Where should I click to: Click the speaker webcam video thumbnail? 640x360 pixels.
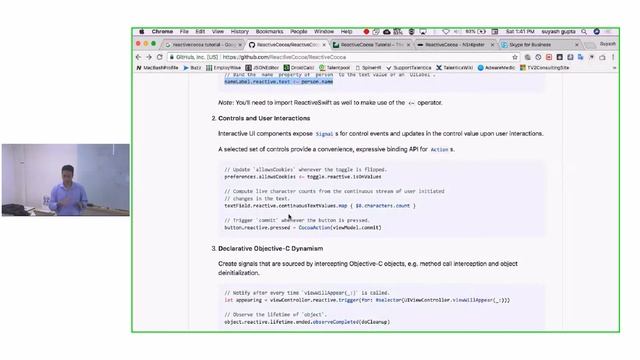66,180
